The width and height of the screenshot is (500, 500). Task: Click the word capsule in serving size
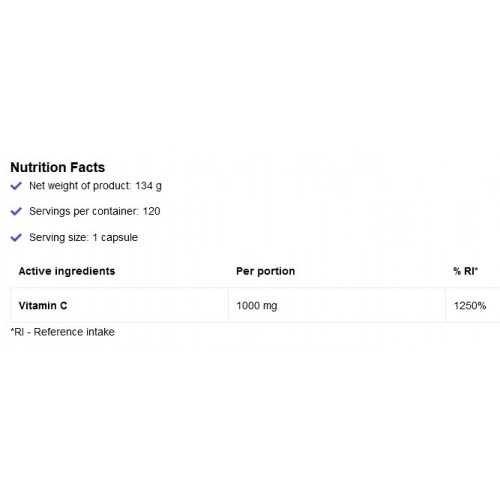click(119, 238)
